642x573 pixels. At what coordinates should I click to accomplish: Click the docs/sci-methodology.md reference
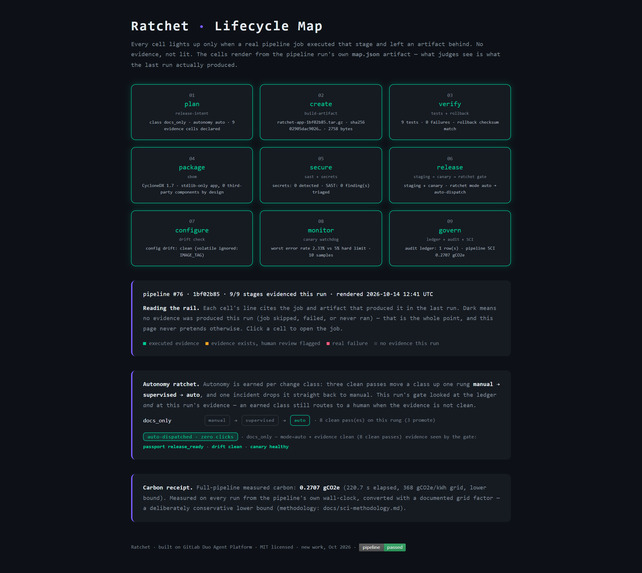click(362, 508)
